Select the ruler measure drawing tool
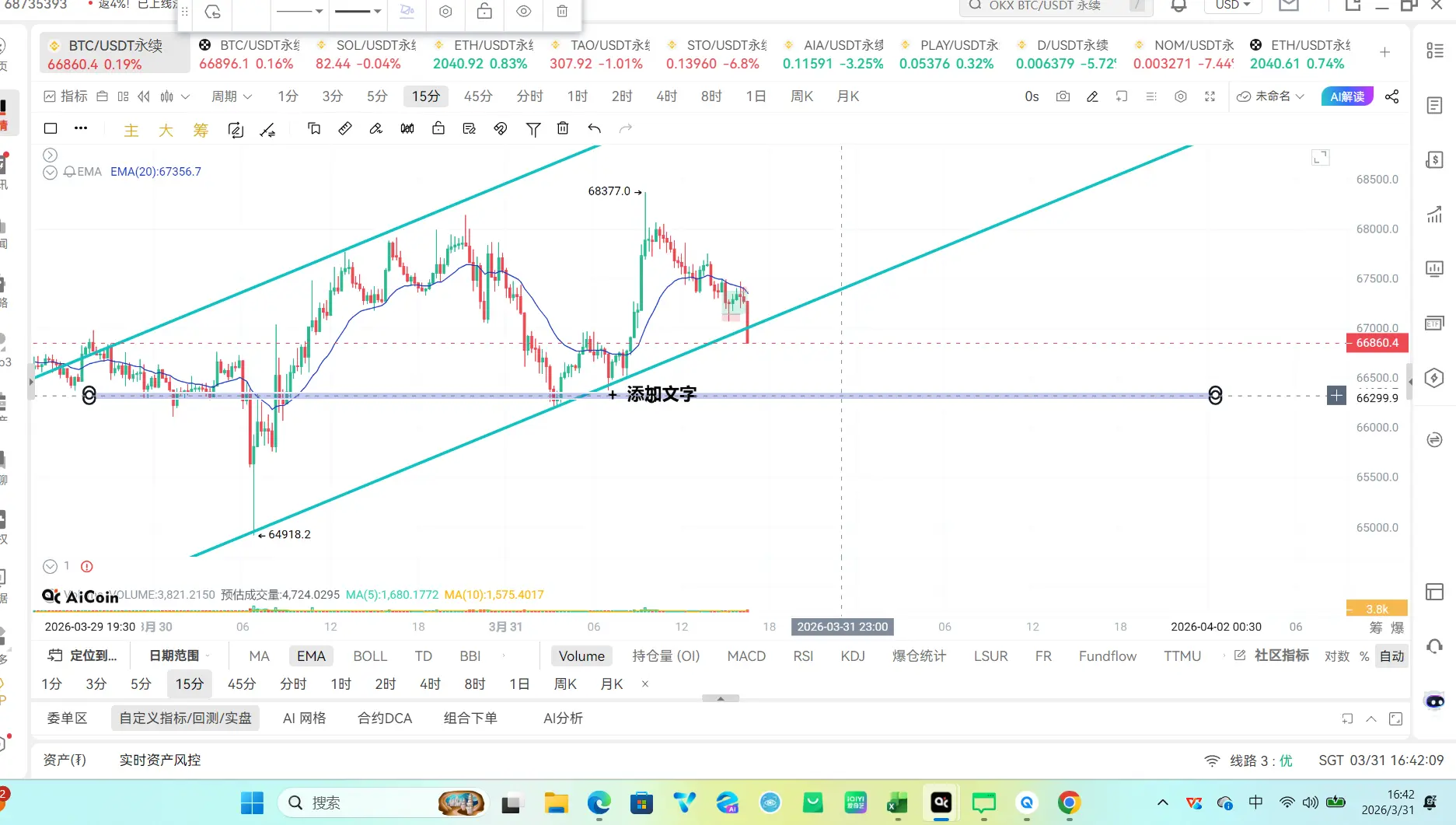 tap(345, 128)
